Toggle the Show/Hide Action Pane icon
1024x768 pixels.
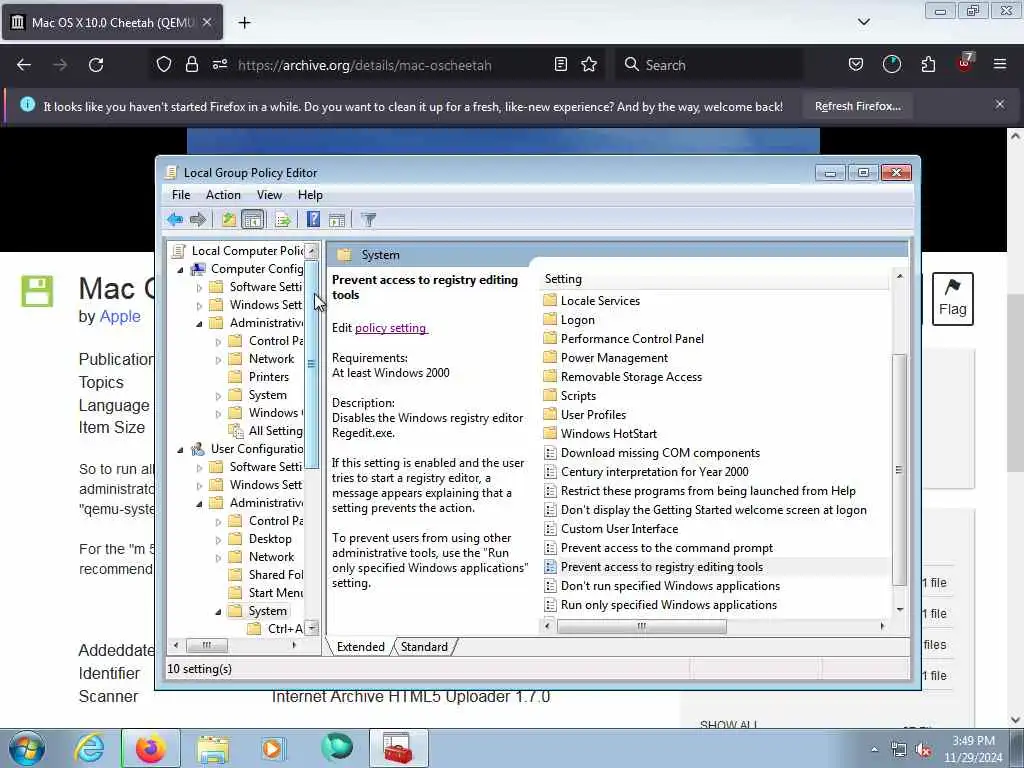pos(337,219)
